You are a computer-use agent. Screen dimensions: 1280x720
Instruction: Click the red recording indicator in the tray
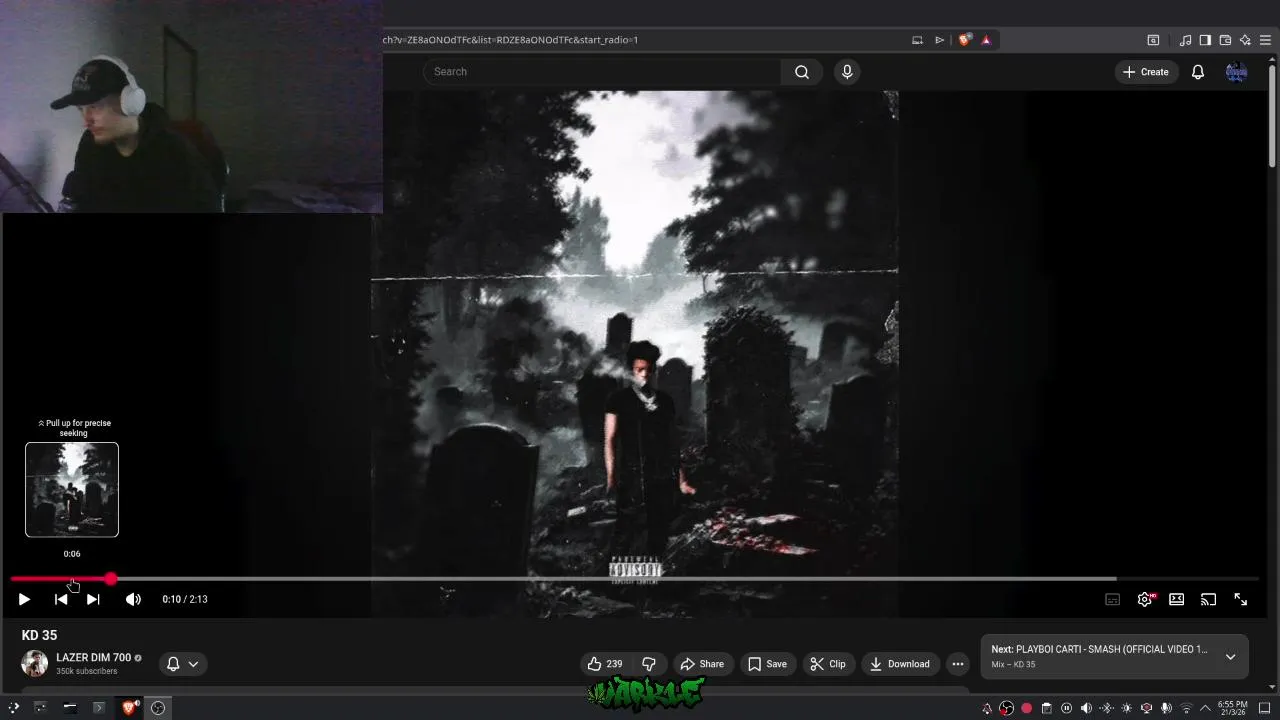coord(1026,708)
